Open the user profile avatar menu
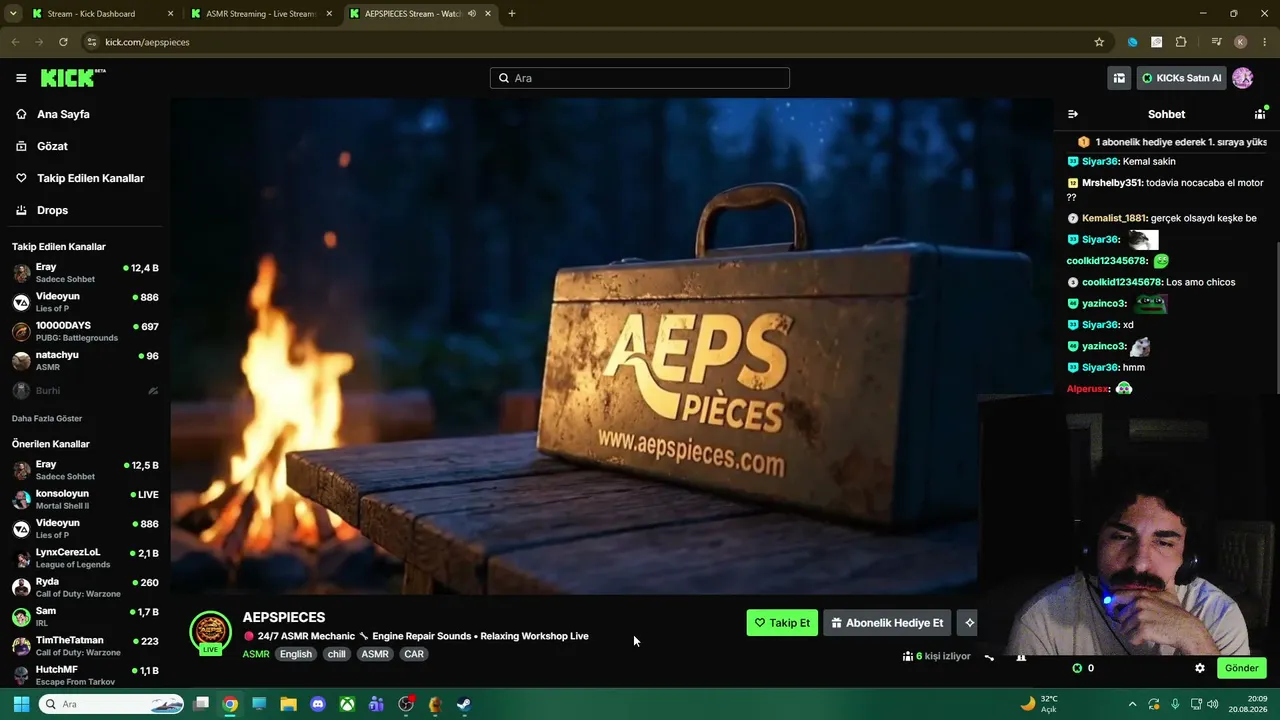Image resolution: width=1280 pixels, height=720 pixels. pyautogui.click(x=1243, y=78)
